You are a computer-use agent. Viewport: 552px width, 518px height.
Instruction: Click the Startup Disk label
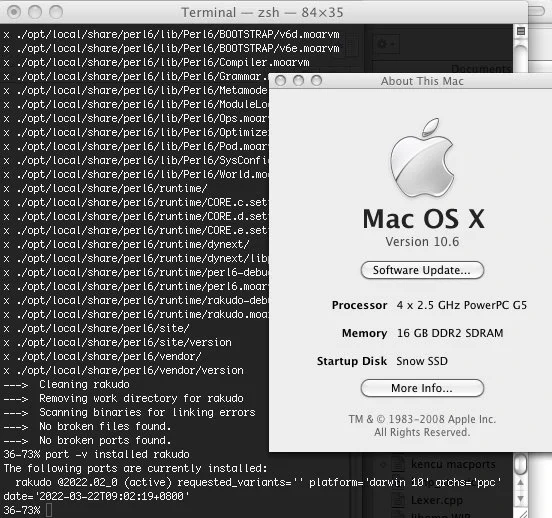pyautogui.click(x=352, y=361)
